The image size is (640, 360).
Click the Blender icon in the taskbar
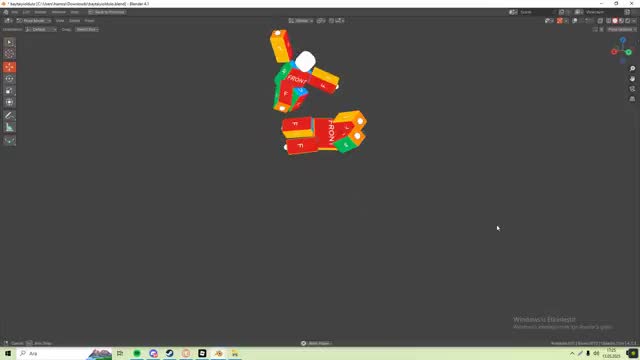point(218,353)
